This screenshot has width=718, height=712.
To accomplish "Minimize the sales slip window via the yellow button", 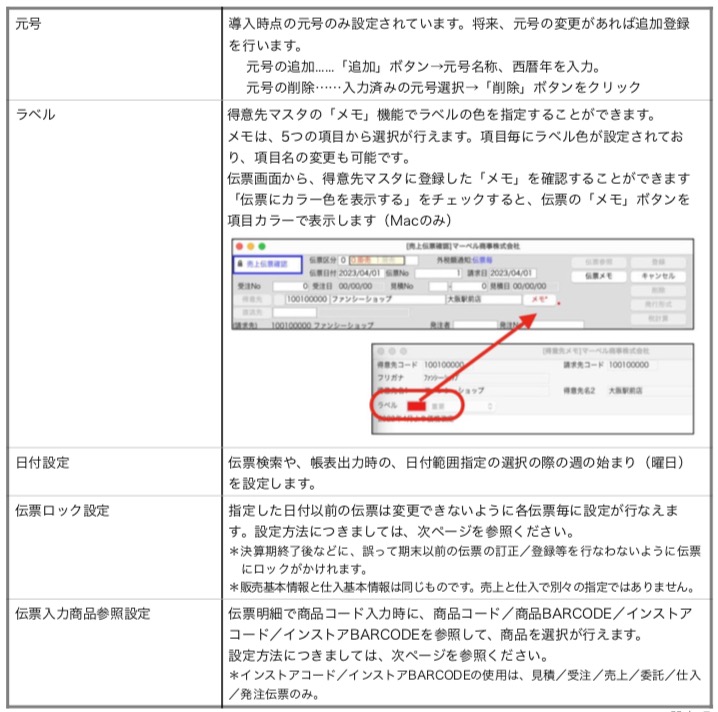I will 251,245.
